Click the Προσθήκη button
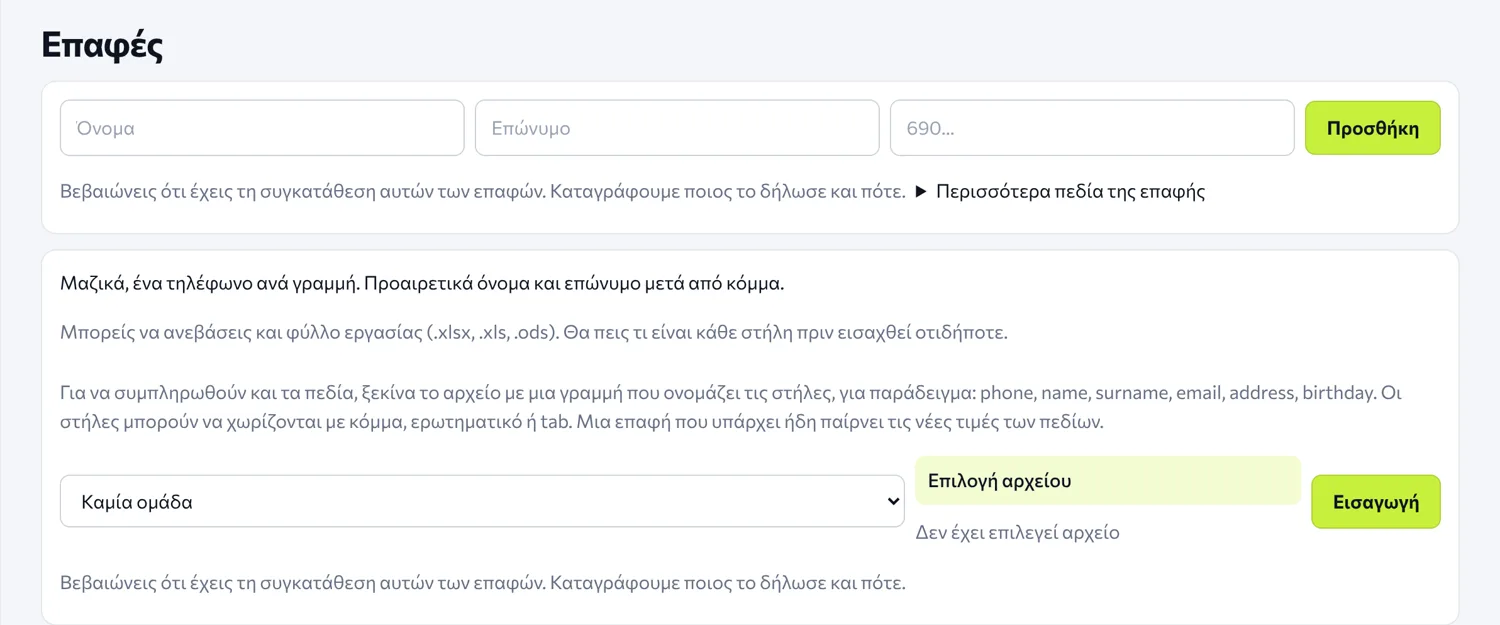The image size is (1500, 625). [1372, 128]
